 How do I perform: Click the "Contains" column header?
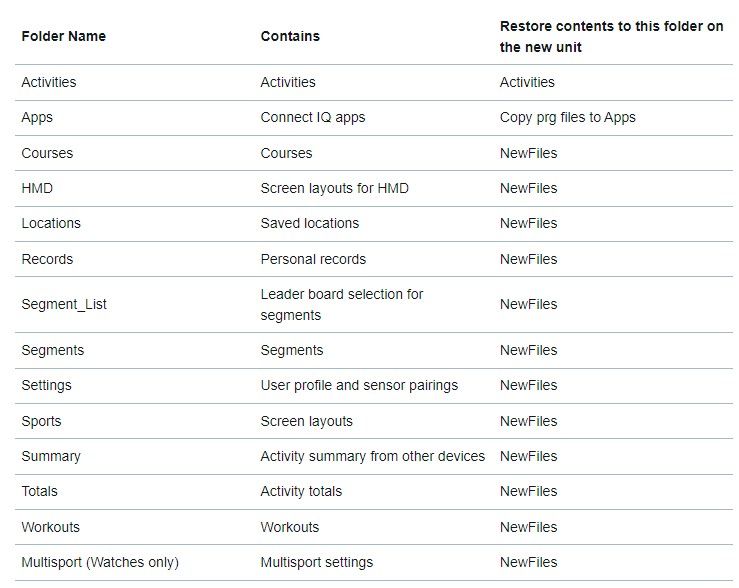coord(290,36)
